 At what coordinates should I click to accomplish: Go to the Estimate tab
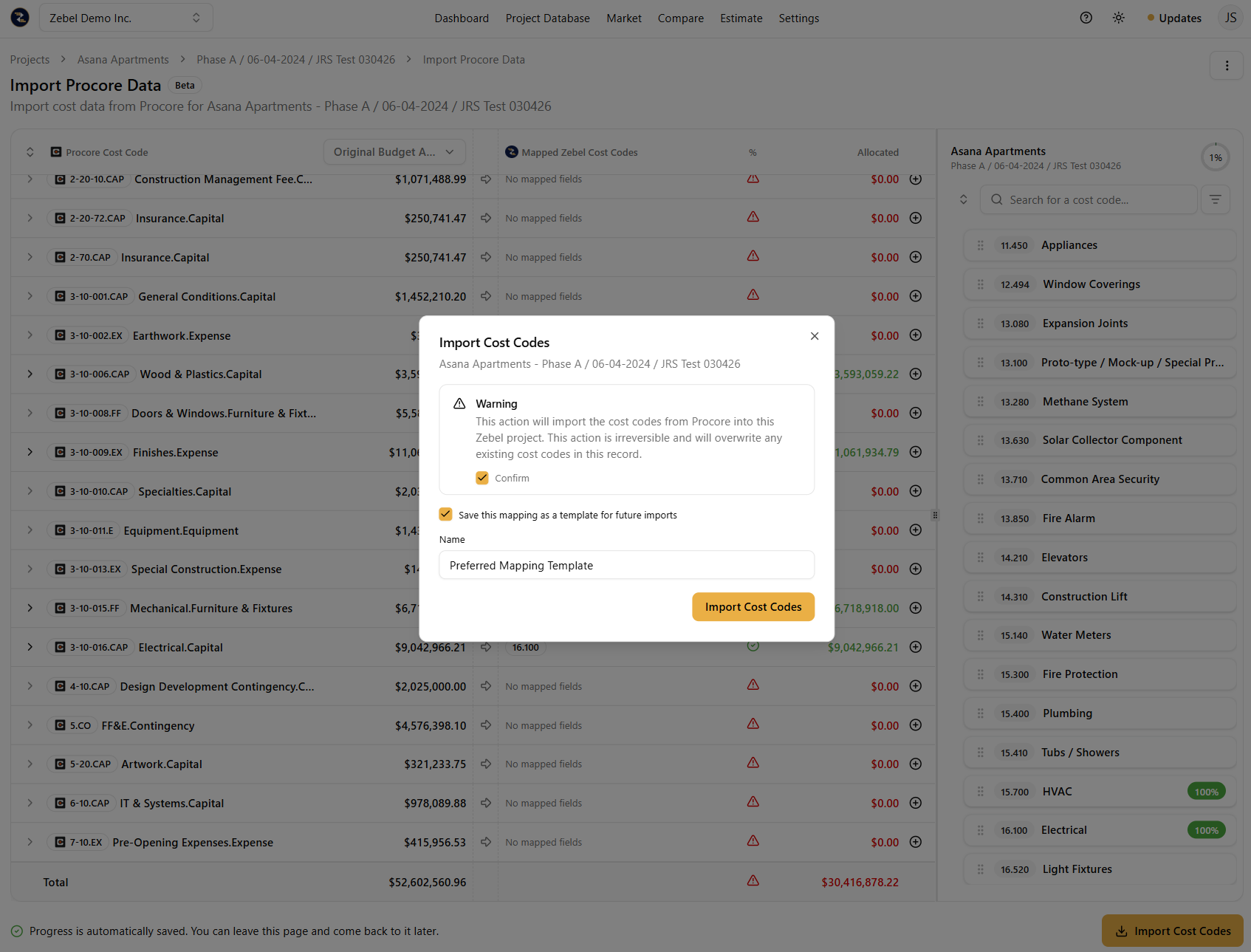click(741, 18)
